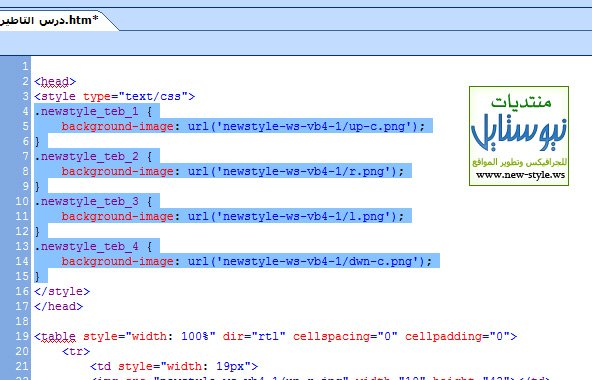Click the new-style forum logo image
Image resolution: width=592 pixels, height=380 pixels.
point(519,136)
